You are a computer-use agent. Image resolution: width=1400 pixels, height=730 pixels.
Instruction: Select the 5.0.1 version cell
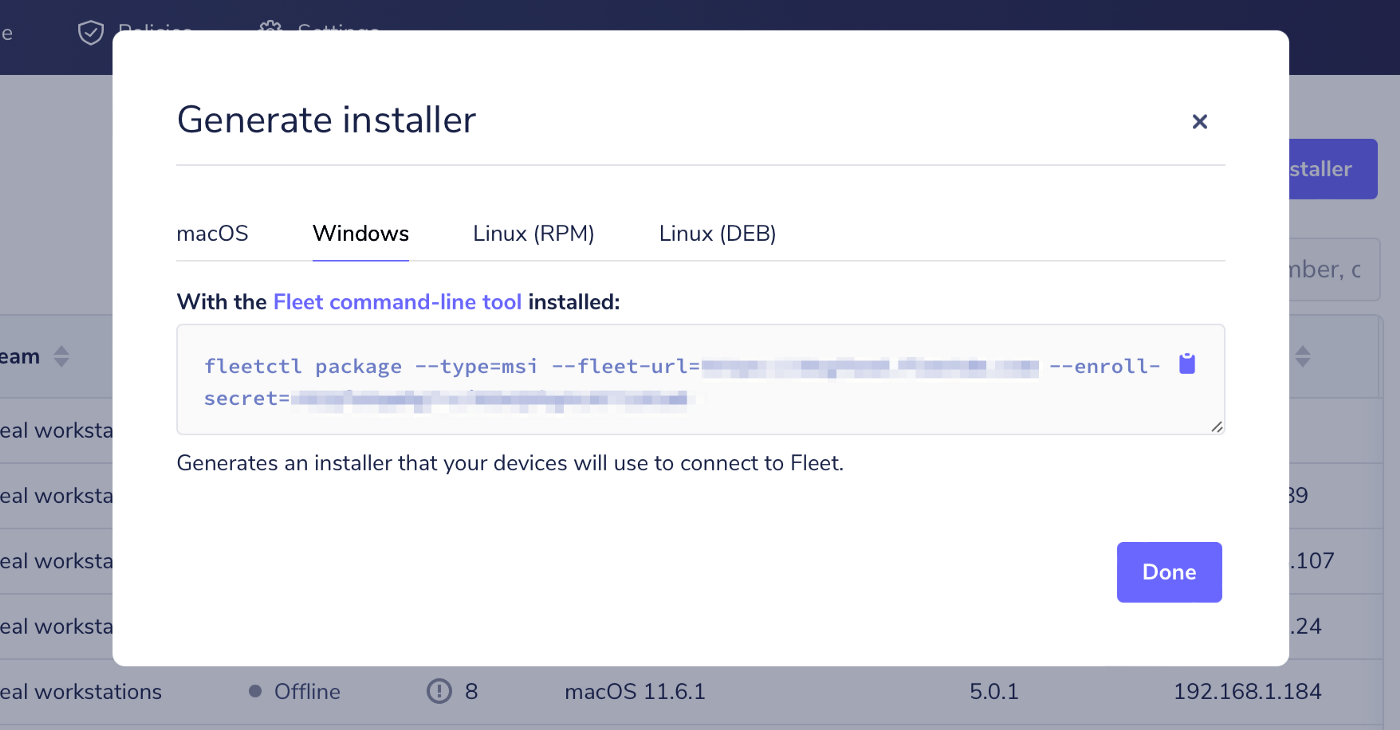[x=994, y=692]
